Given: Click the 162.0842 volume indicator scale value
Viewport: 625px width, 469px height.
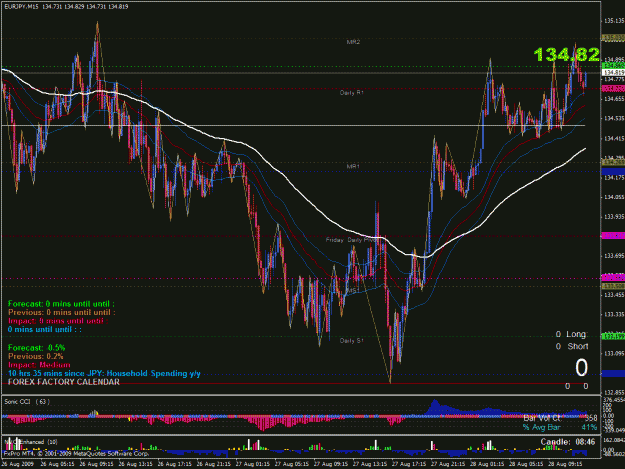Looking at the screenshot, I should 614,440.
